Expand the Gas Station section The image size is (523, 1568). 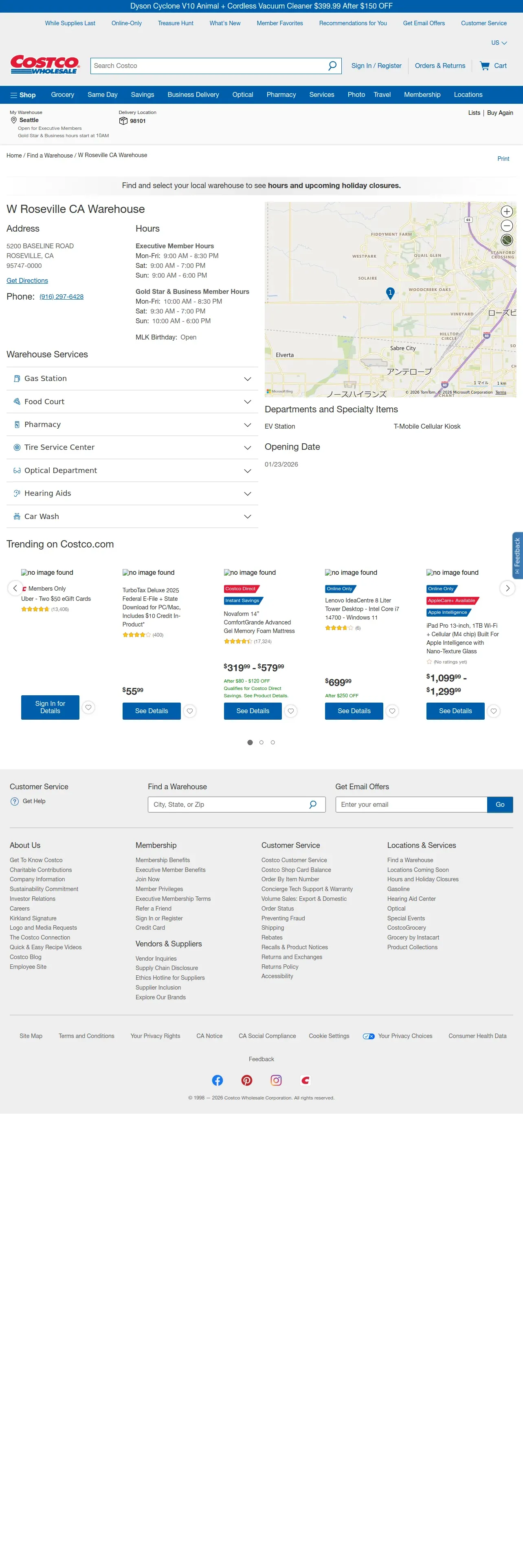click(132, 379)
